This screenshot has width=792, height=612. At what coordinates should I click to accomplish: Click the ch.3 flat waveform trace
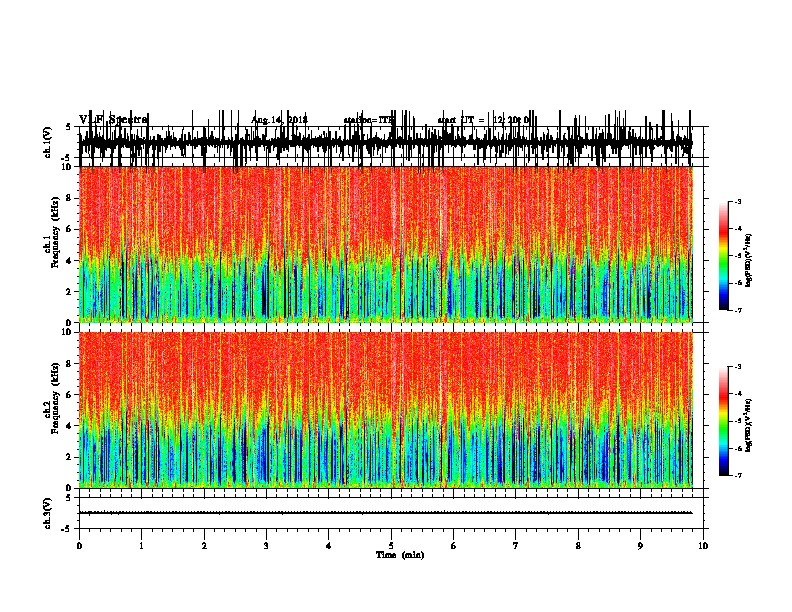[385, 513]
